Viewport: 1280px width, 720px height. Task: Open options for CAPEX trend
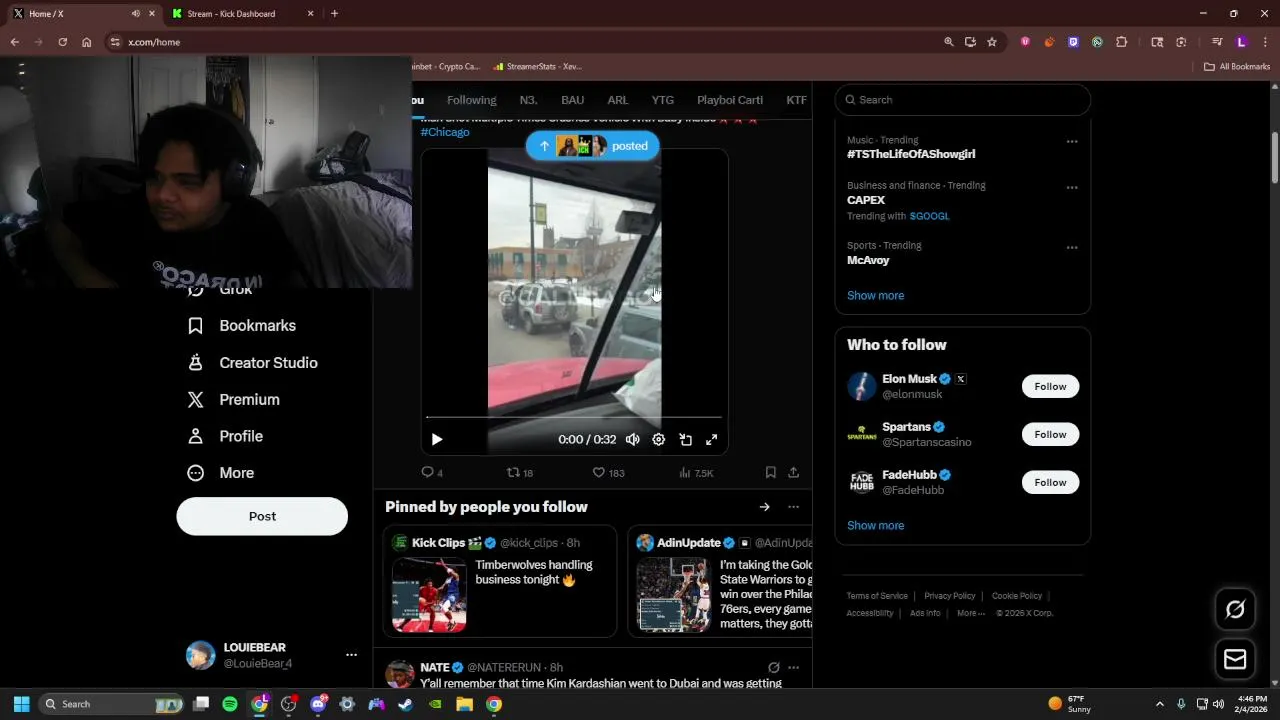(x=1072, y=187)
